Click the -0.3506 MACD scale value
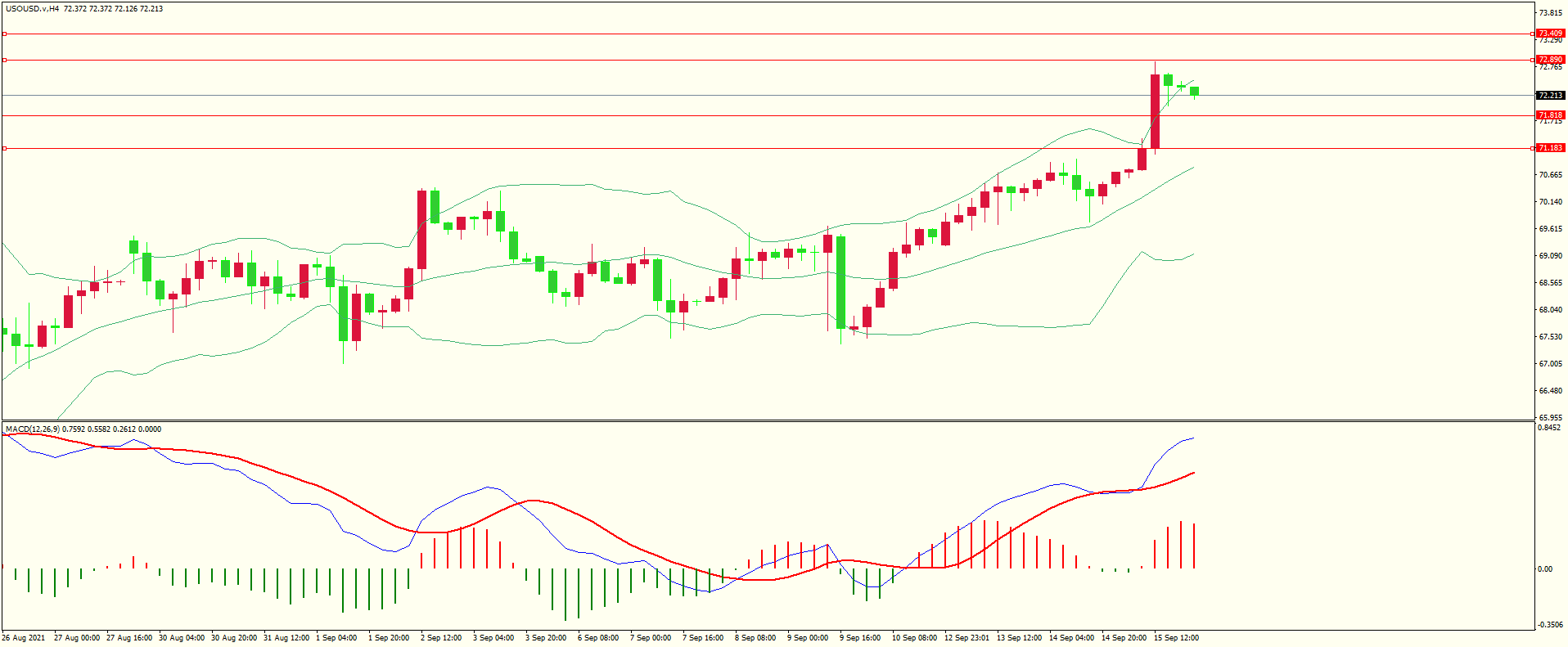The image size is (1568, 647). click(x=1550, y=625)
